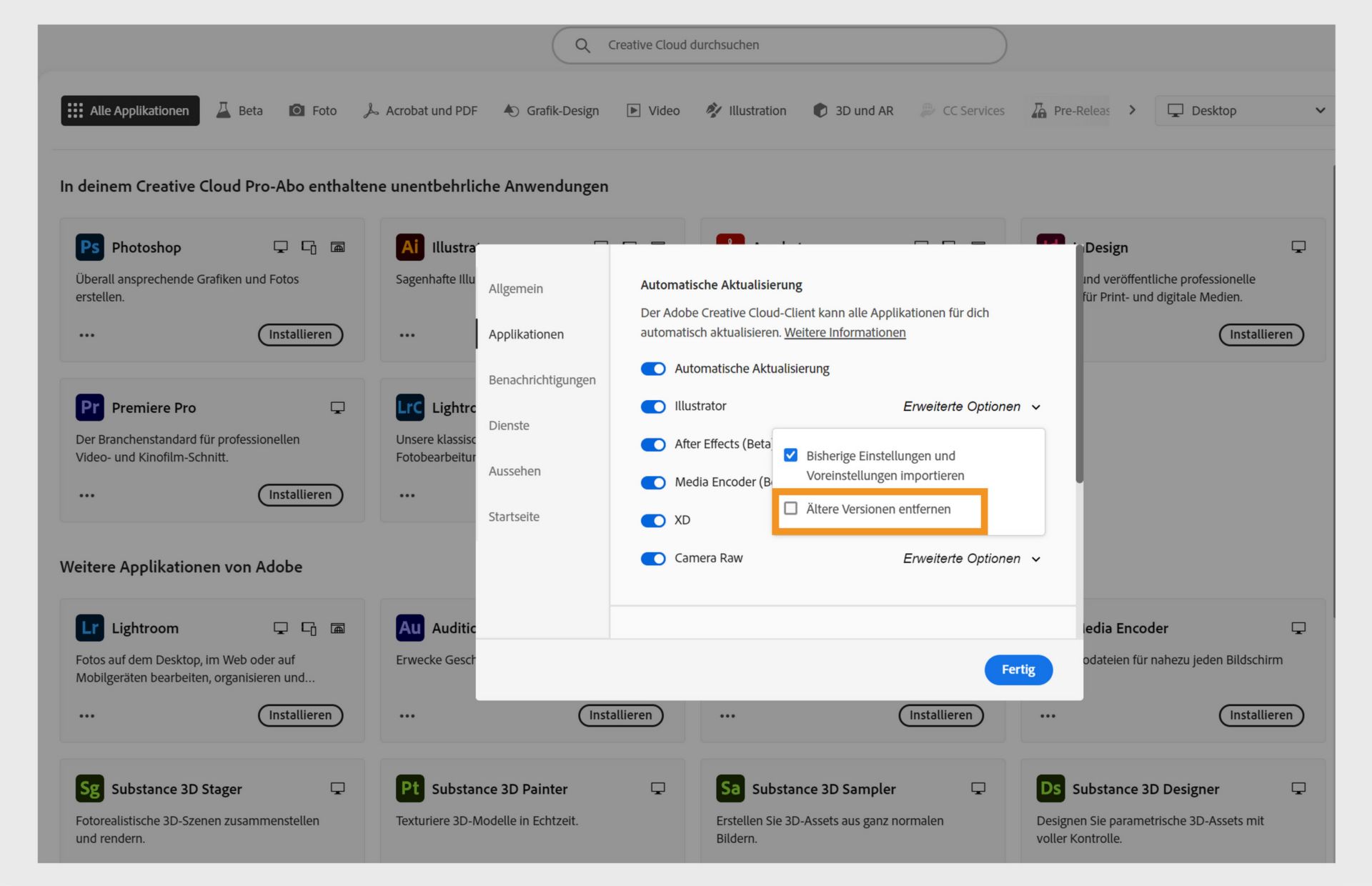Click the Premiere Pro app icon
This screenshot has height=886, width=1372.
[x=90, y=407]
